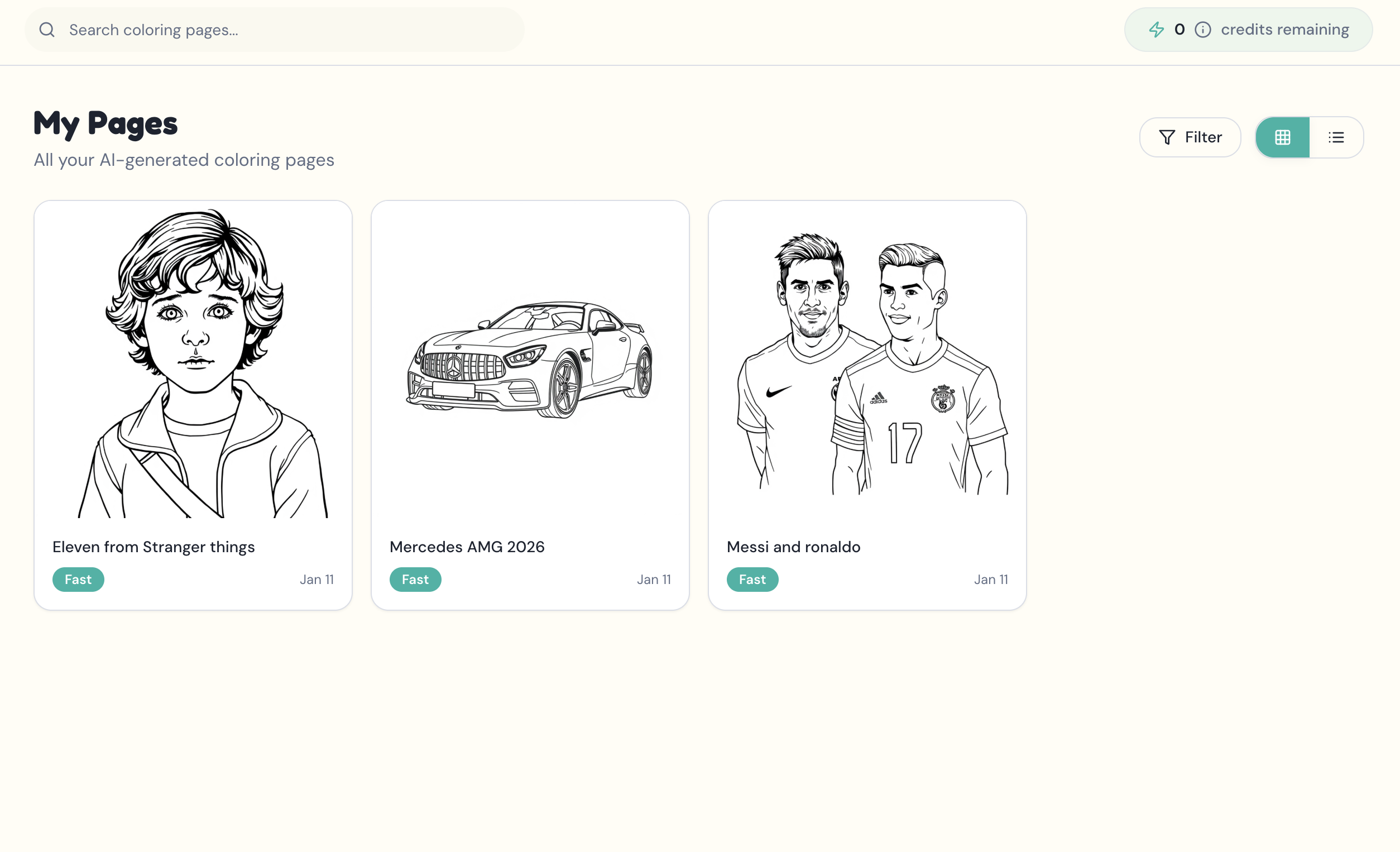Click the search icon to start a search

tap(47, 29)
